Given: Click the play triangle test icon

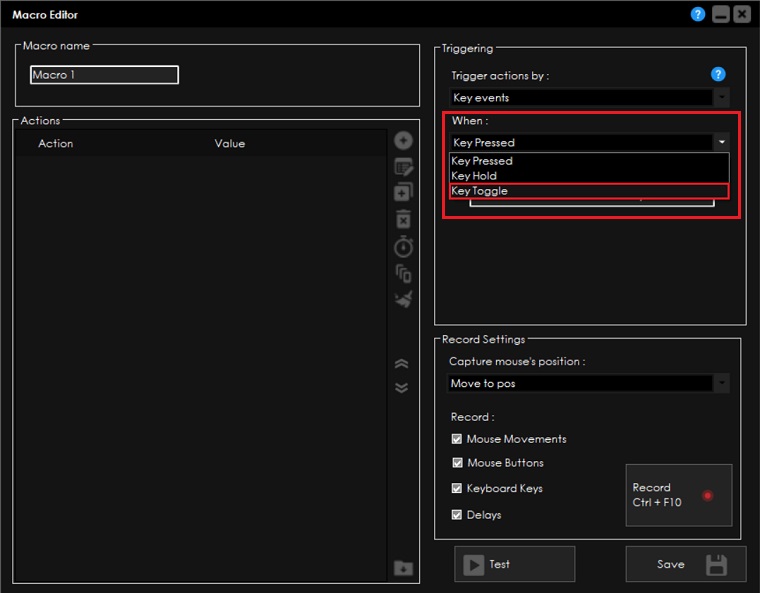Looking at the screenshot, I should pyautogui.click(x=474, y=565).
